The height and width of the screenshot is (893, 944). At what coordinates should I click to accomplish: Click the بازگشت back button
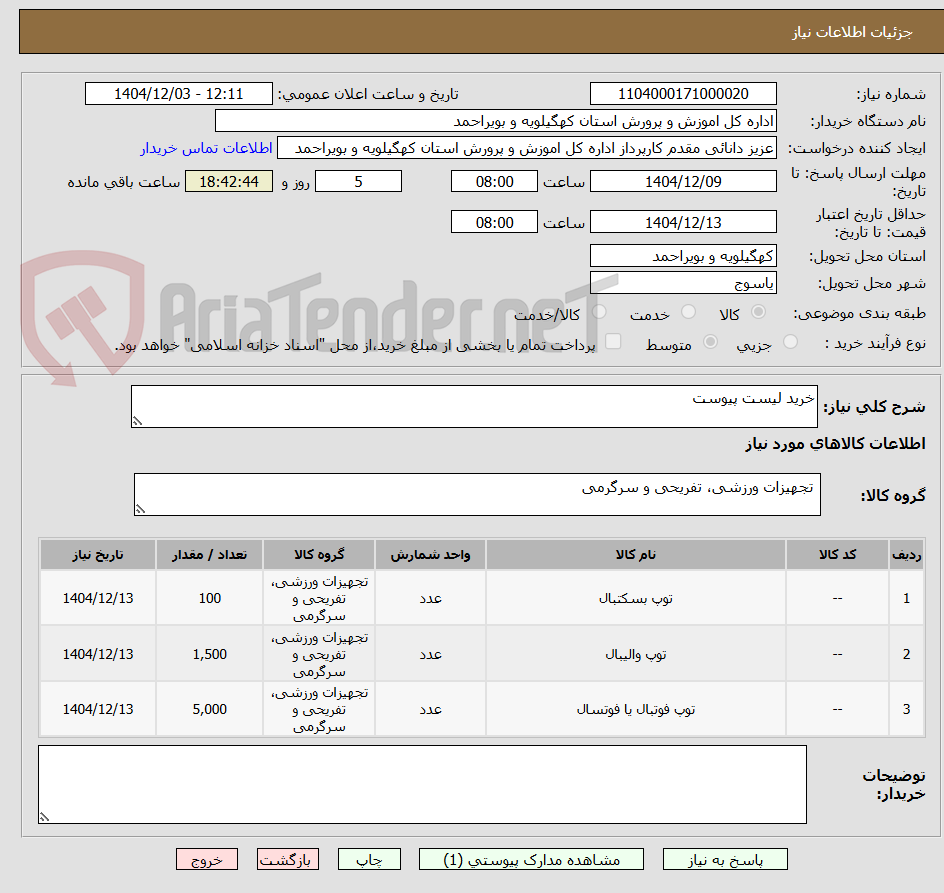coord(288,859)
